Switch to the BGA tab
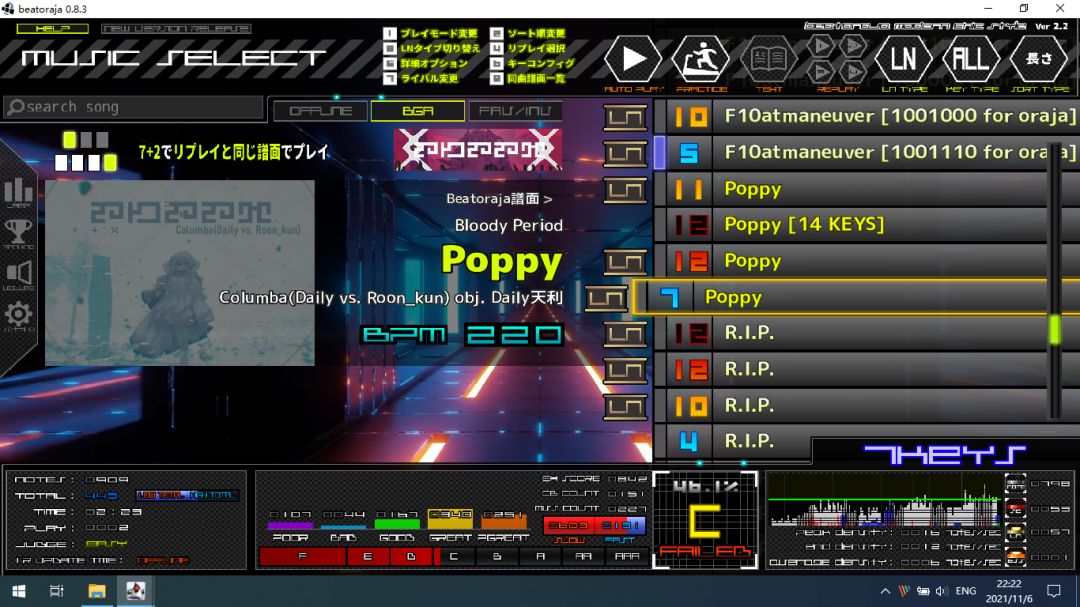The height and width of the screenshot is (607, 1080). tap(417, 111)
